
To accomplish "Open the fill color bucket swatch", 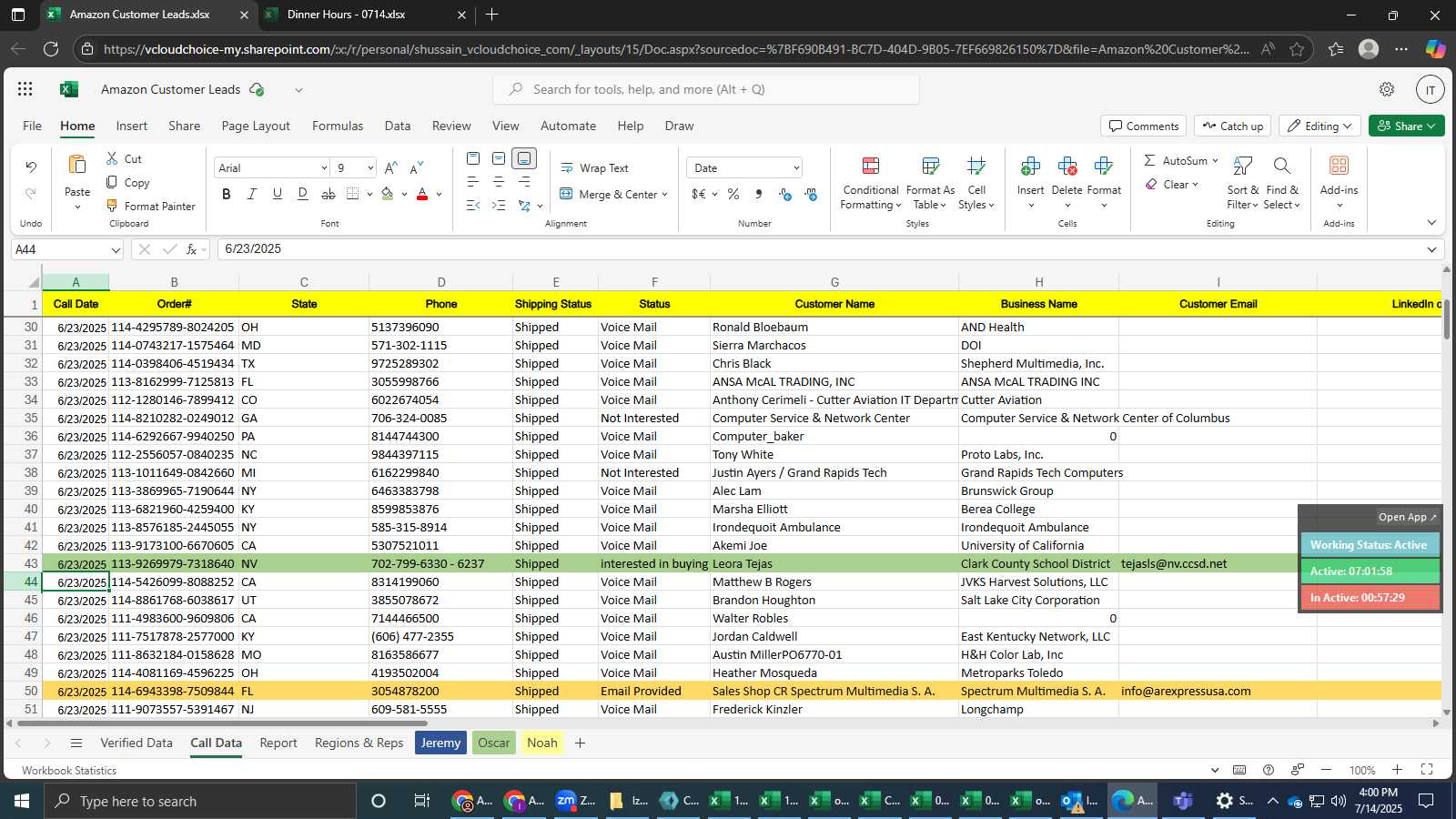I will pos(388,194).
